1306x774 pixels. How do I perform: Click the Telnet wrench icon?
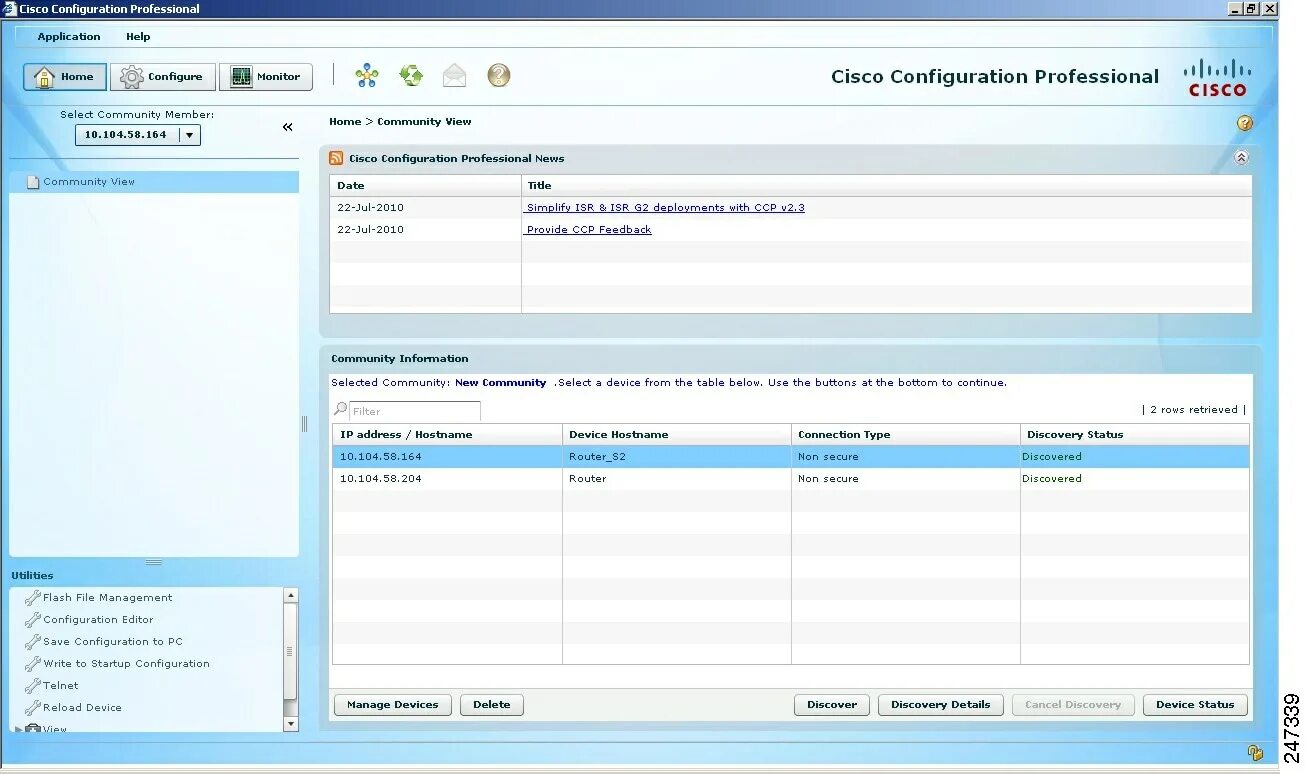pos(33,686)
